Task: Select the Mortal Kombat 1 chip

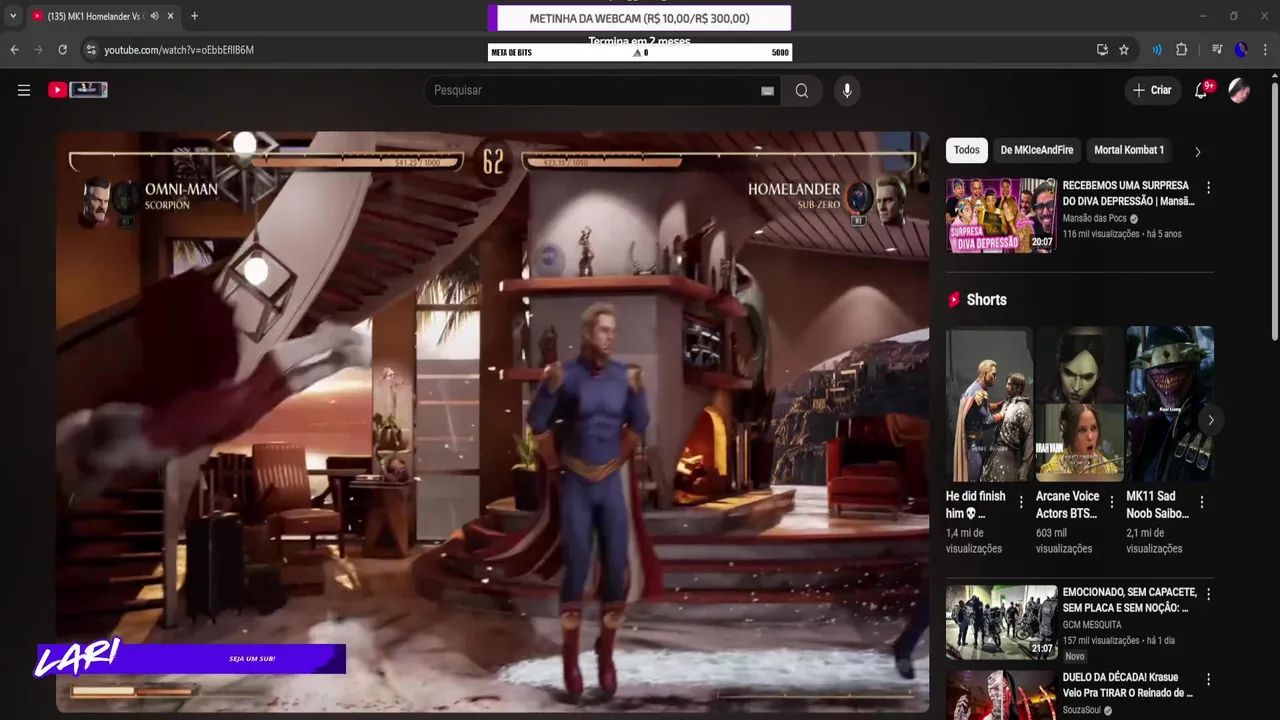Action: [x=1129, y=150]
